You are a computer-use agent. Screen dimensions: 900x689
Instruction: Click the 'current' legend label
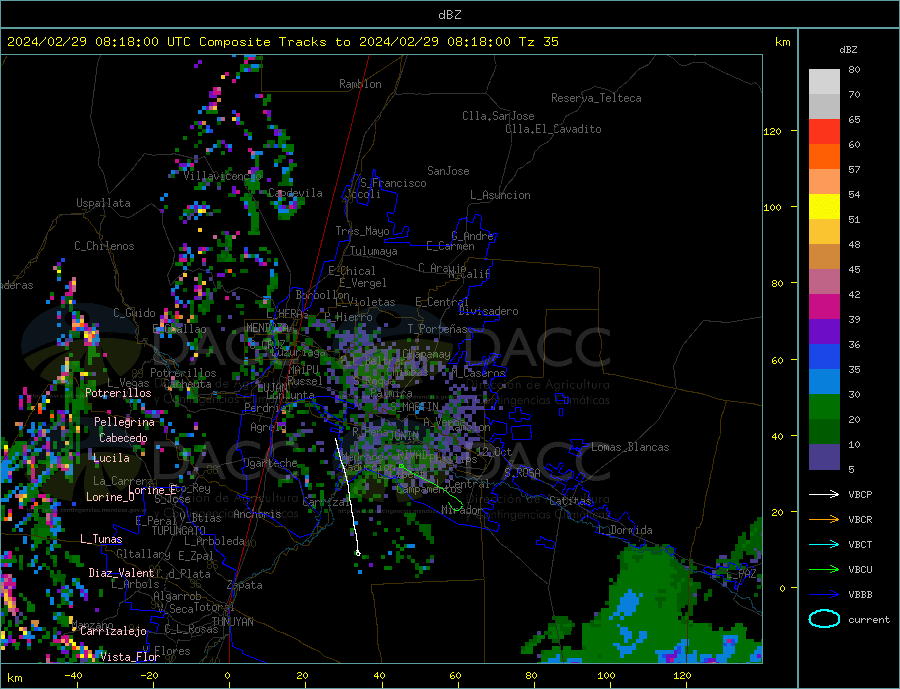[869, 620]
